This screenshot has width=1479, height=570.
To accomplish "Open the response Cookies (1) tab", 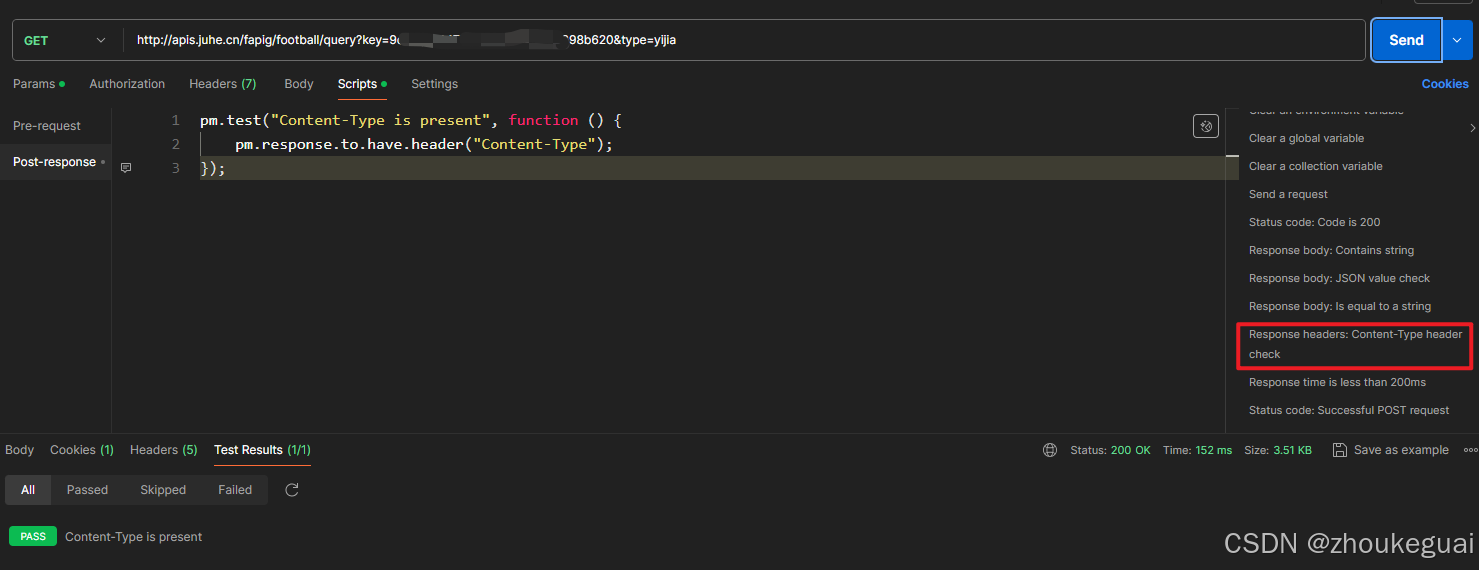I will pyautogui.click(x=82, y=450).
